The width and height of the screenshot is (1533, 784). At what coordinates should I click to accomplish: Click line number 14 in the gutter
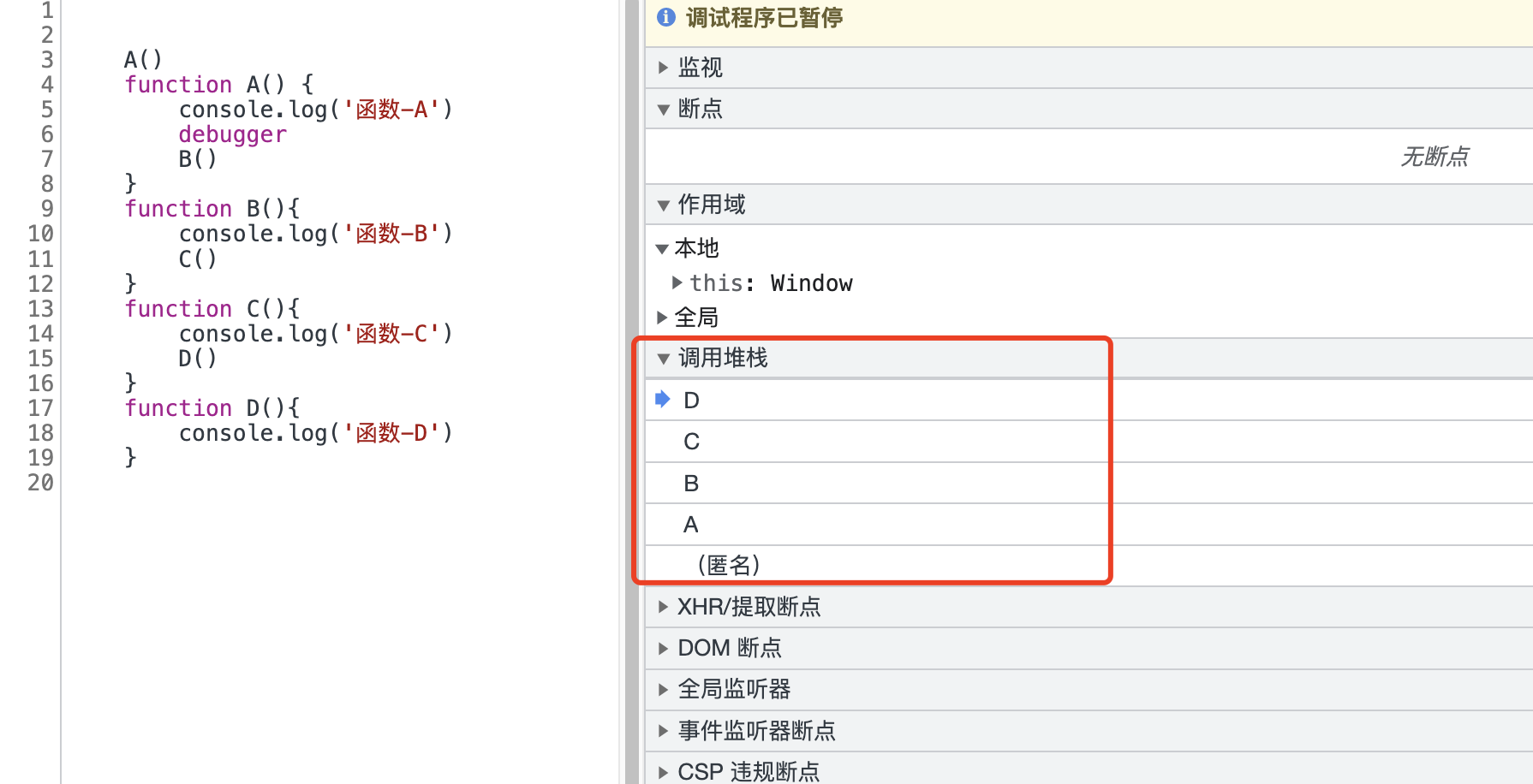point(40,333)
